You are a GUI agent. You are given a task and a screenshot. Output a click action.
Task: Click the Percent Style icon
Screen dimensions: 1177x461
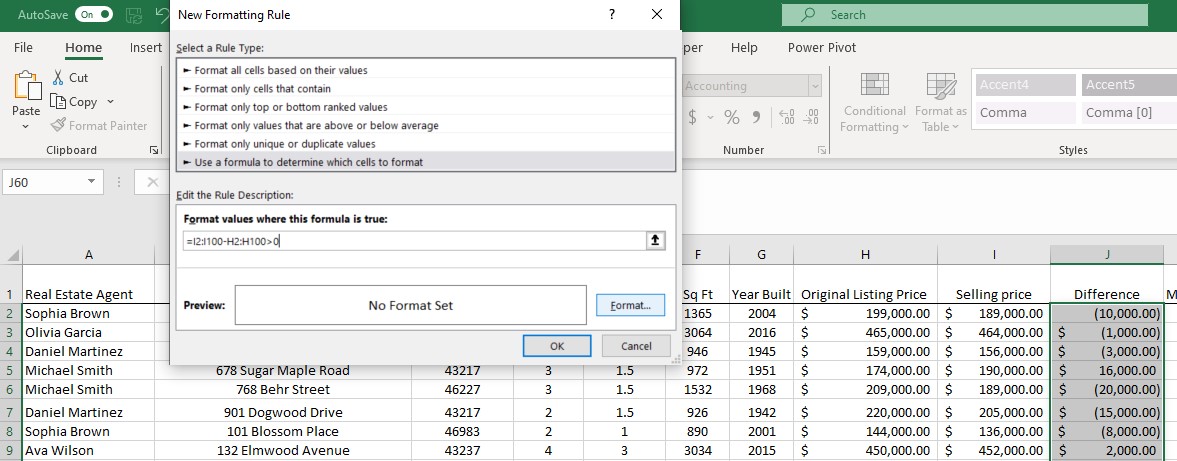point(732,117)
